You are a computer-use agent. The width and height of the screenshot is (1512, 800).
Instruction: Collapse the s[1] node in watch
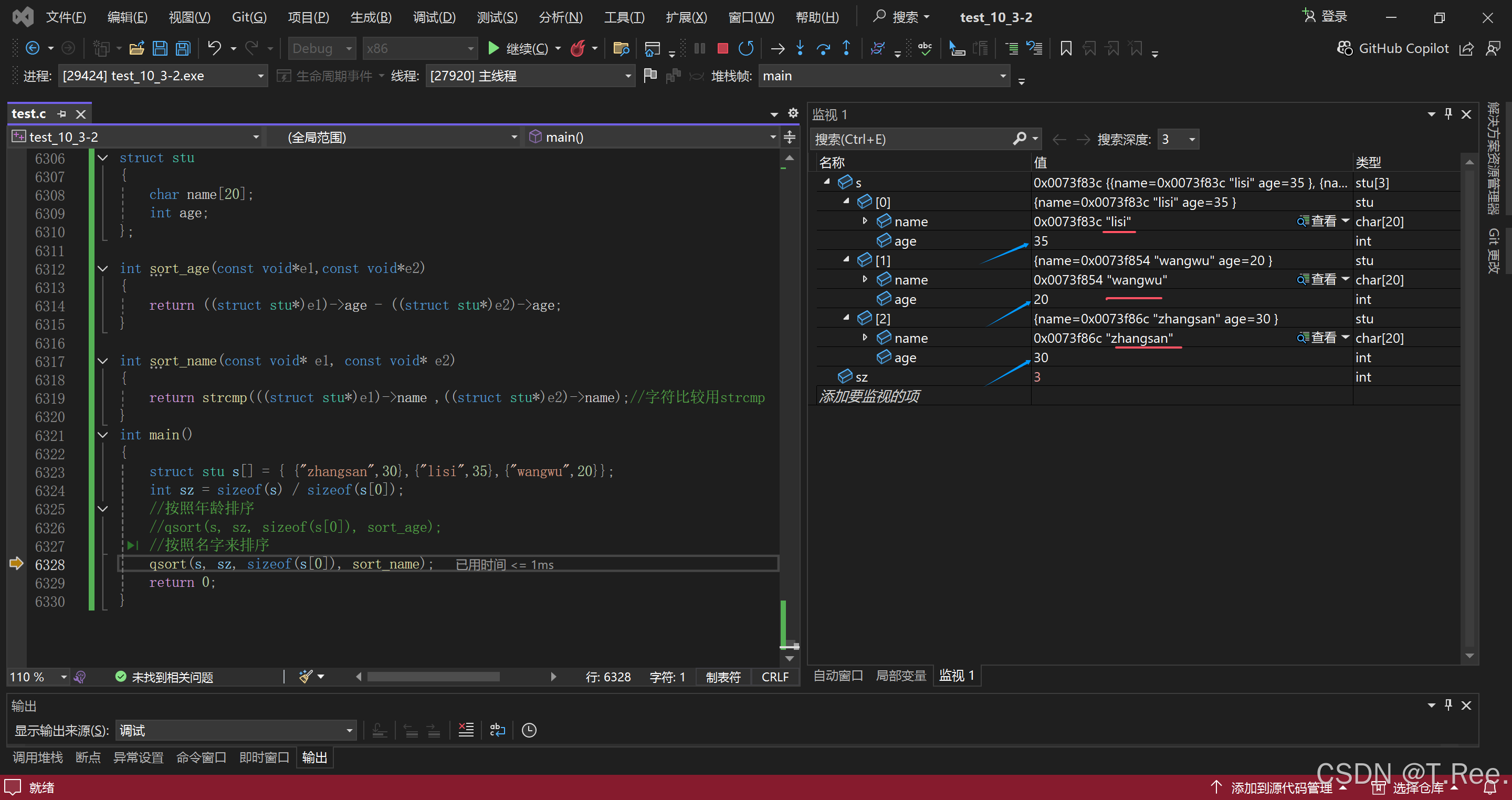[x=846, y=260]
